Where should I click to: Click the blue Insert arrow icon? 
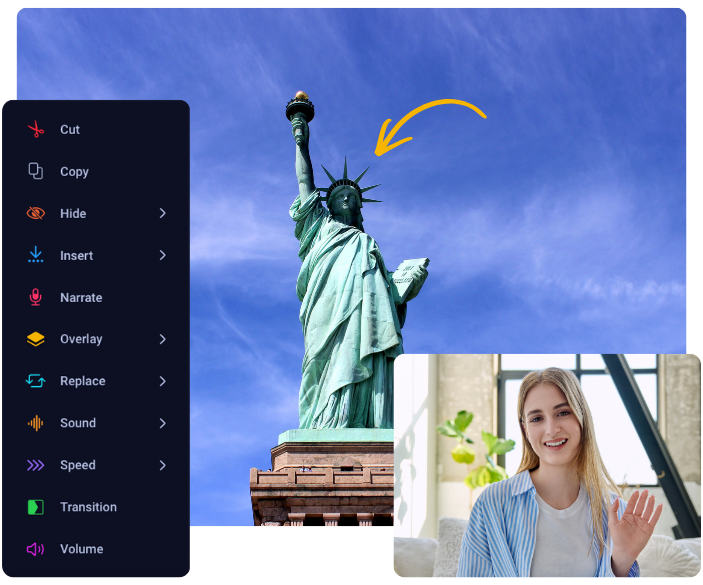pos(35,255)
